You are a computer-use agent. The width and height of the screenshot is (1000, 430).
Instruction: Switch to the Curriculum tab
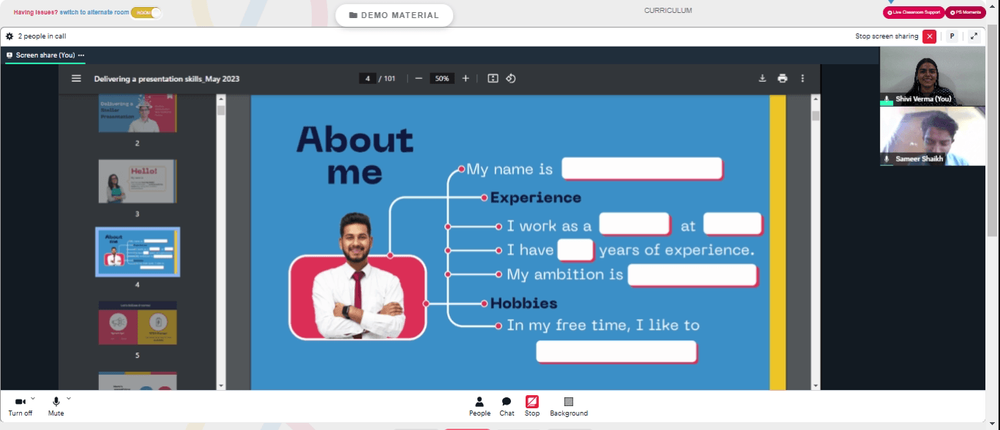(x=668, y=10)
